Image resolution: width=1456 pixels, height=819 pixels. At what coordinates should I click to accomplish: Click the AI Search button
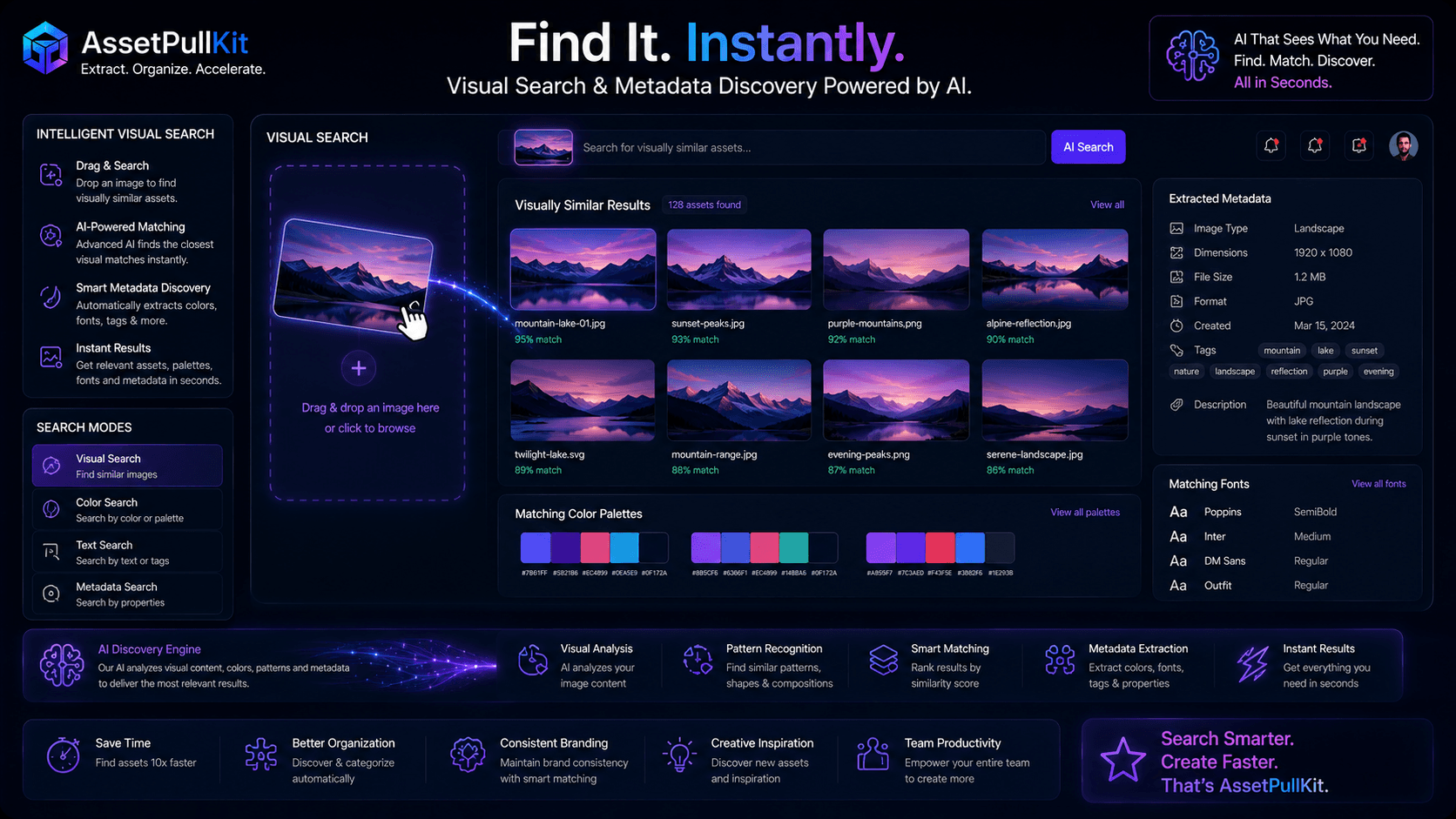(x=1088, y=147)
